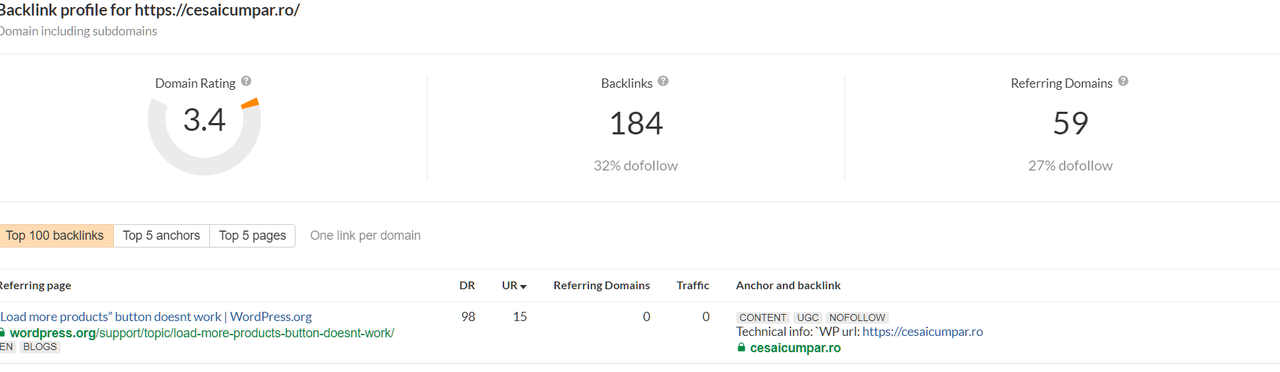
Task: Open the https://cesaicumpar.ro anchor link
Action: 923,332
